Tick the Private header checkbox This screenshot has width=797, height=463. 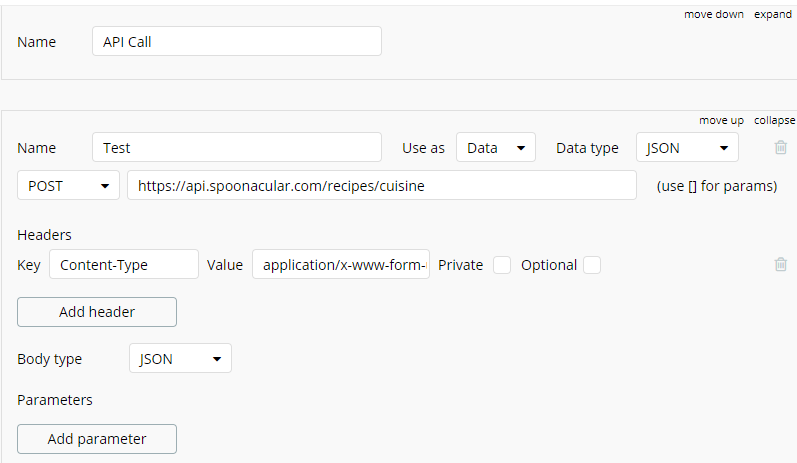[x=502, y=265]
